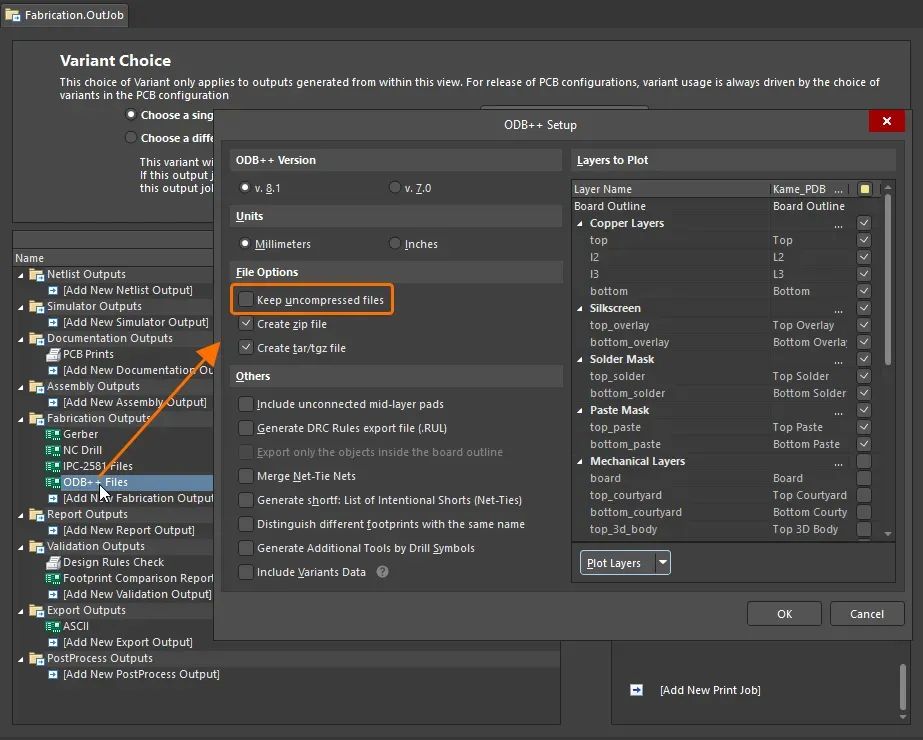
Task: Click the Fabrication Outputs folder icon
Action: coord(36,419)
